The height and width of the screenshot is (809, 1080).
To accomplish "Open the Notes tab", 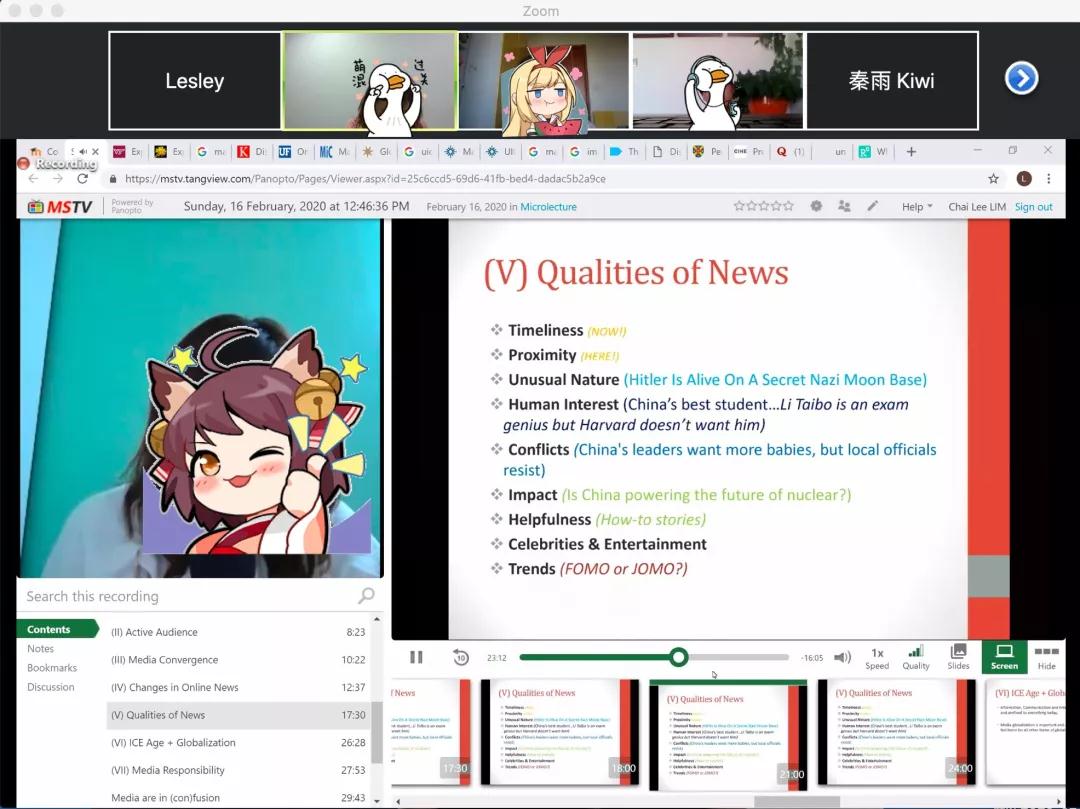I will point(41,649).
